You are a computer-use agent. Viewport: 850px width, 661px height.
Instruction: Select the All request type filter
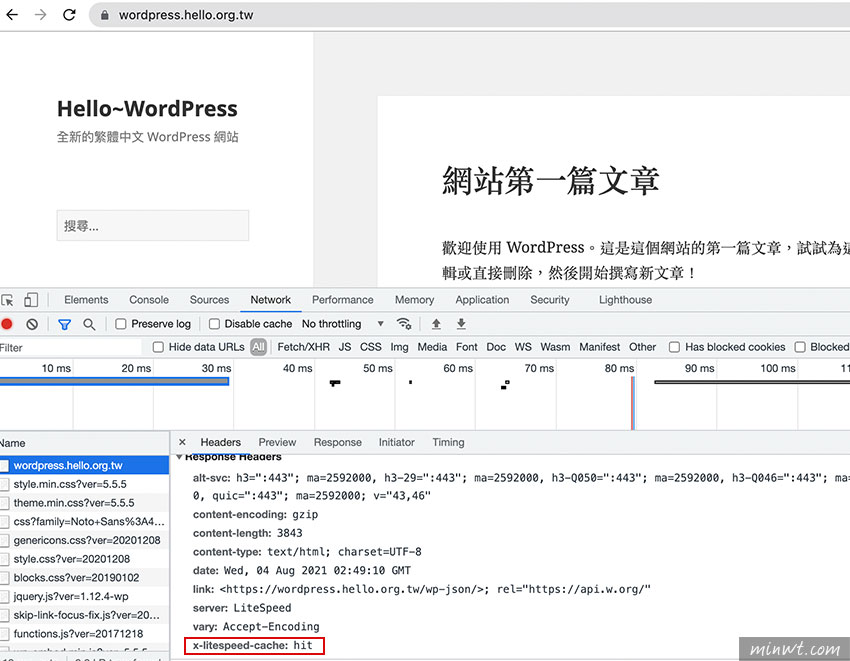[259, 347]
